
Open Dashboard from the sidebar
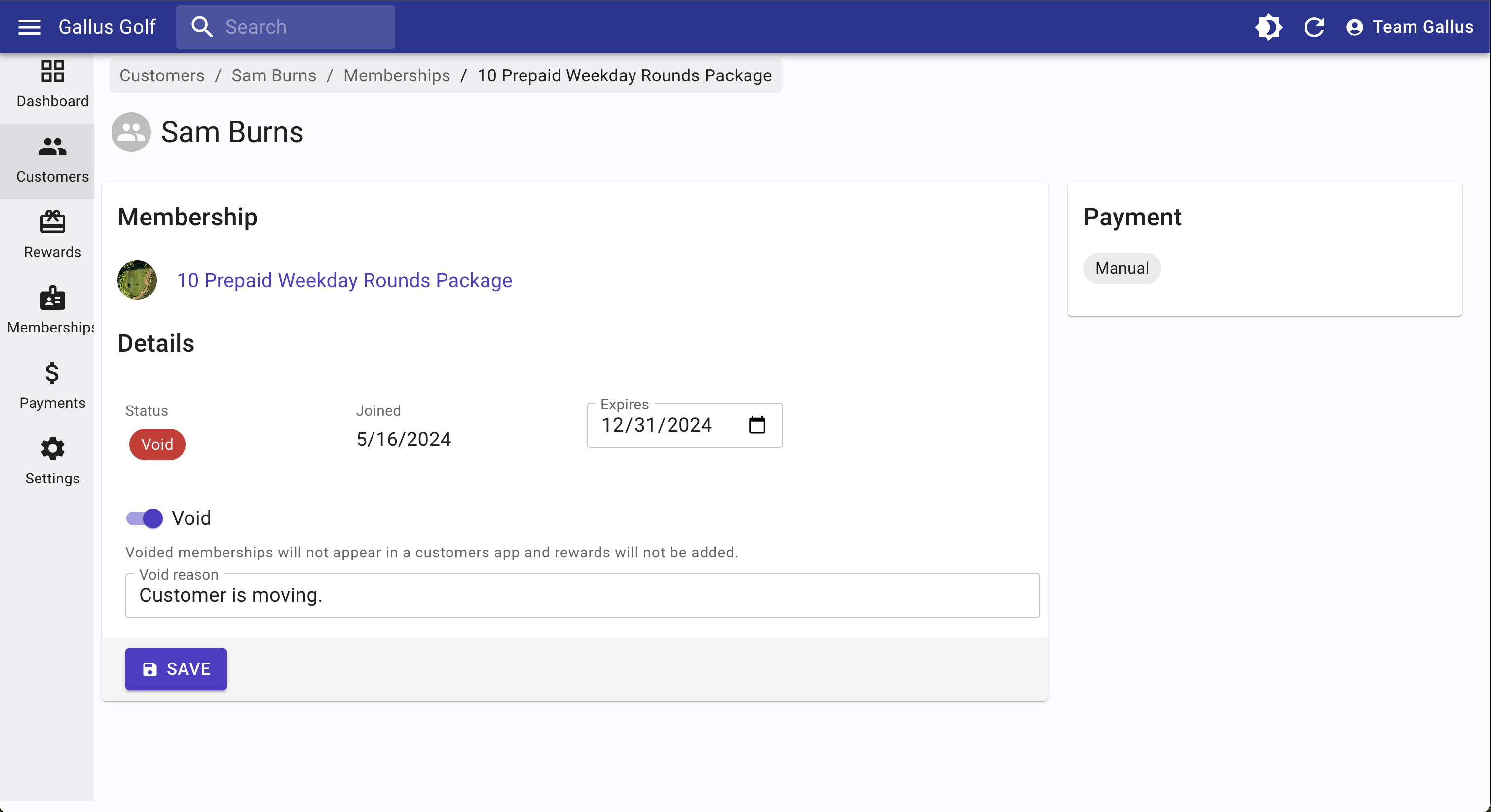52,85
